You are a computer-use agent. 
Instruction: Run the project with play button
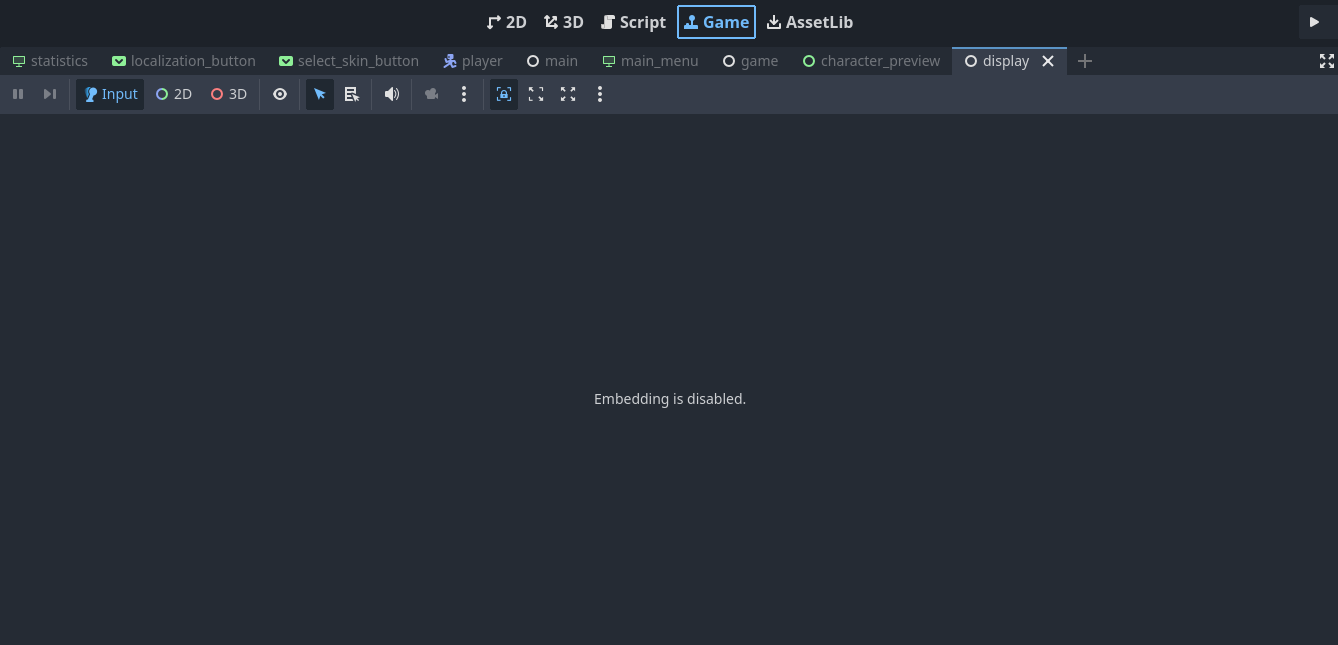click(1314, 22)
